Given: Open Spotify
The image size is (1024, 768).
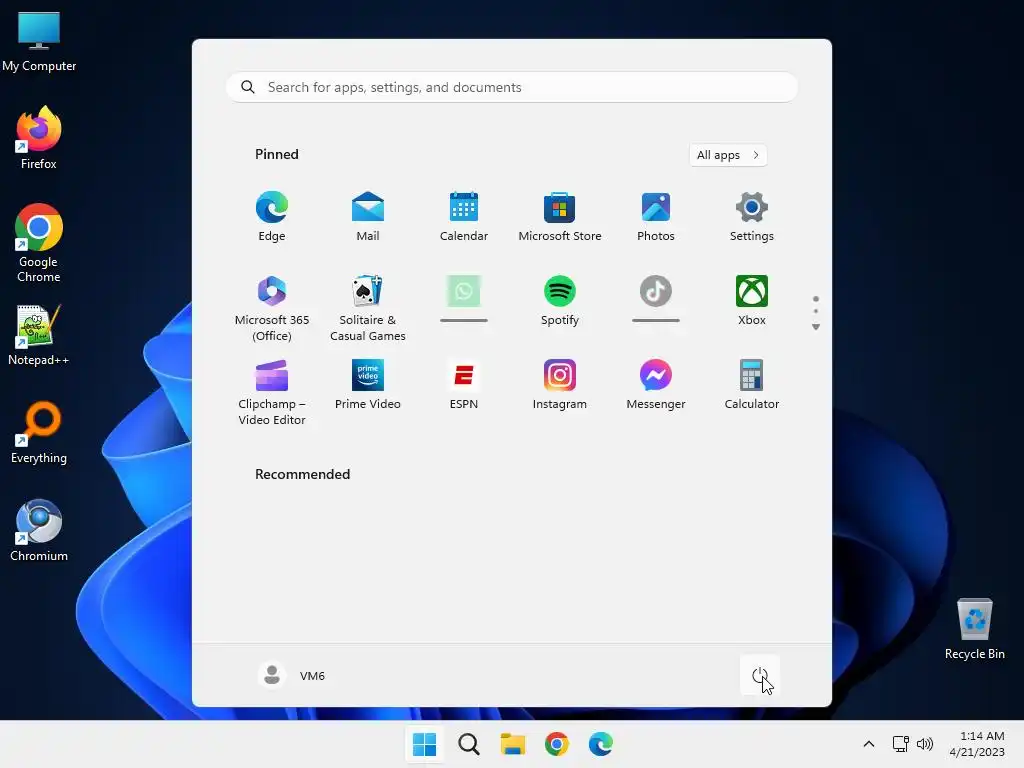Looking at the screenshot, I should (560, 301).
